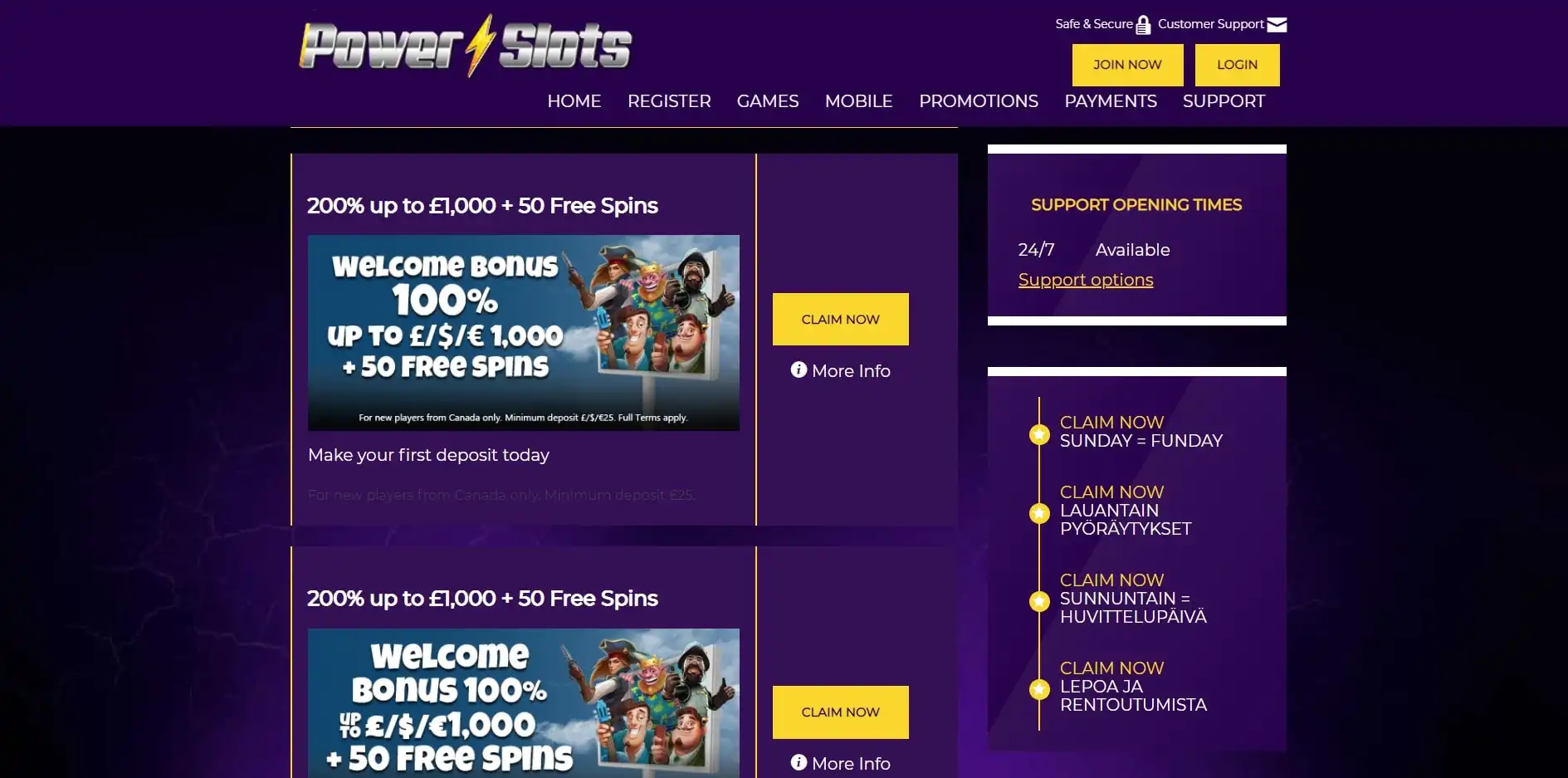Click the Power Slots logo
1568x778 pixels.
click(x=466, y=46)
